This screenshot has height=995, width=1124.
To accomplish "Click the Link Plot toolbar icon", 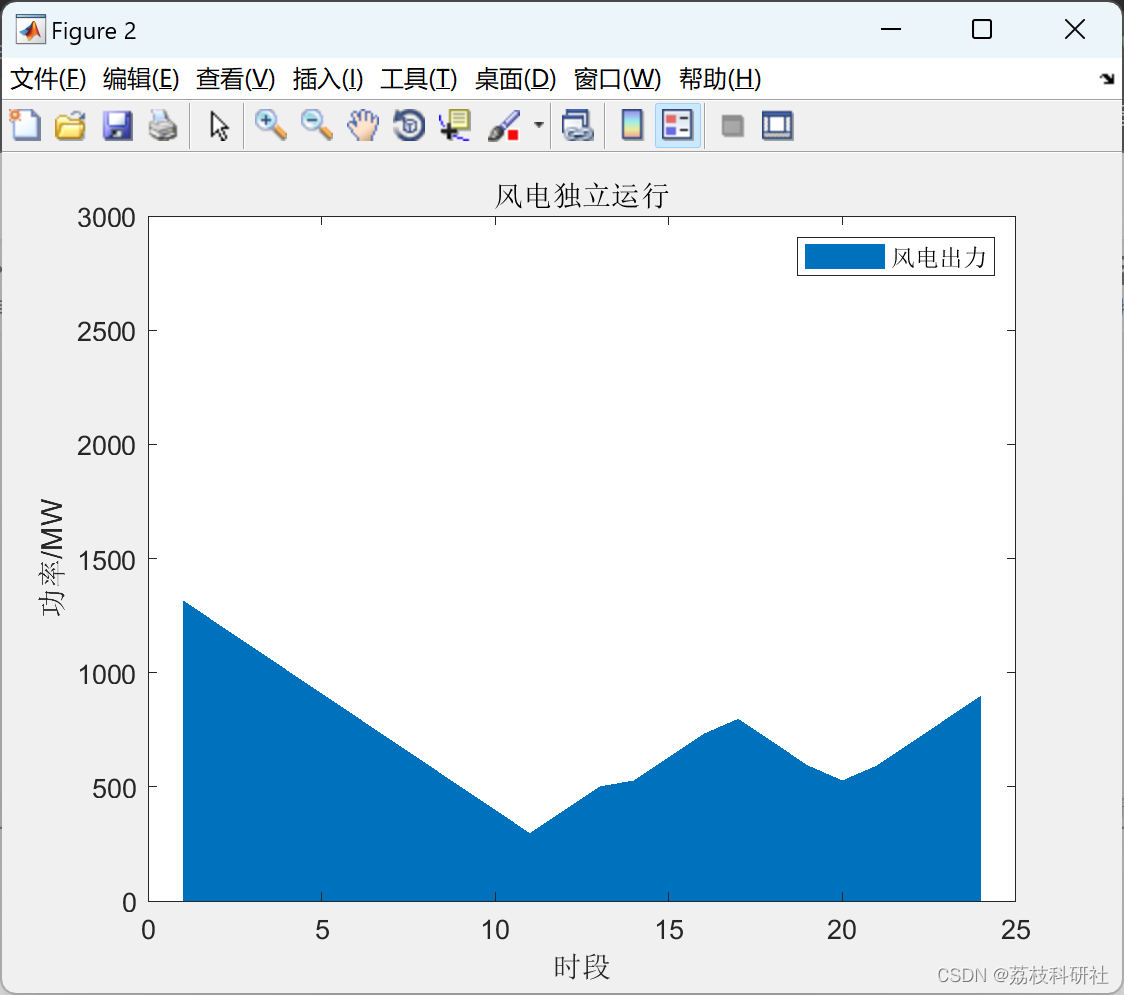I will tap(577, 125).
